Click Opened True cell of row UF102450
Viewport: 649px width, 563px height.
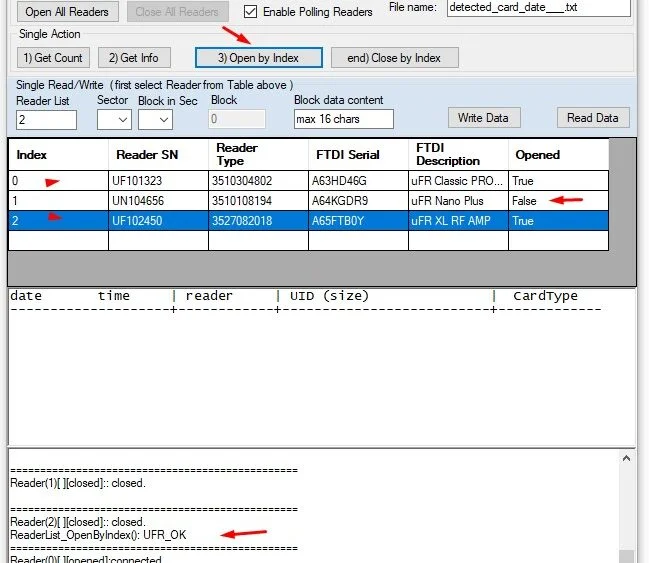(x=558, y=221)
